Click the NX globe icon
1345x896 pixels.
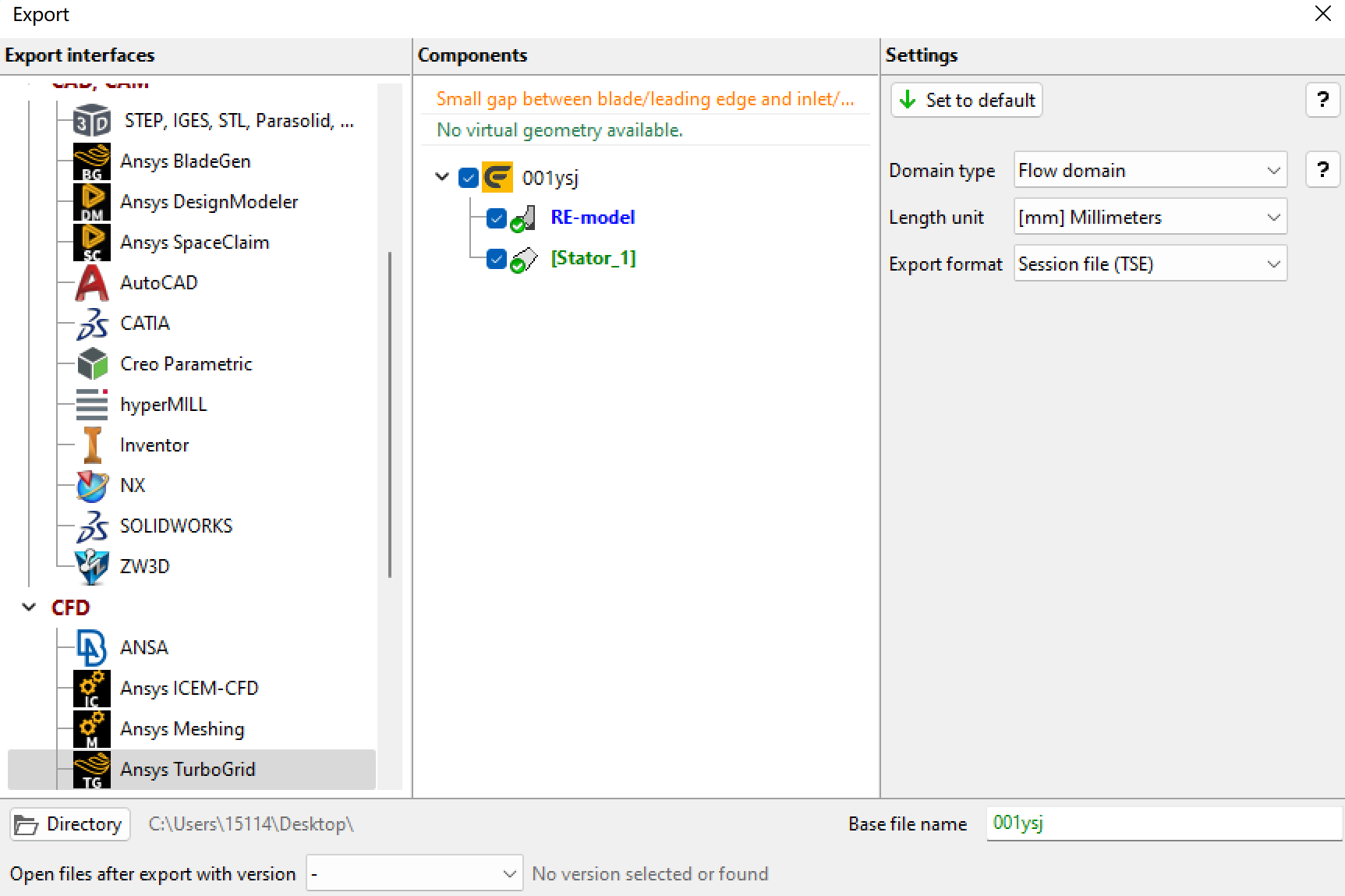pos(92,486)
